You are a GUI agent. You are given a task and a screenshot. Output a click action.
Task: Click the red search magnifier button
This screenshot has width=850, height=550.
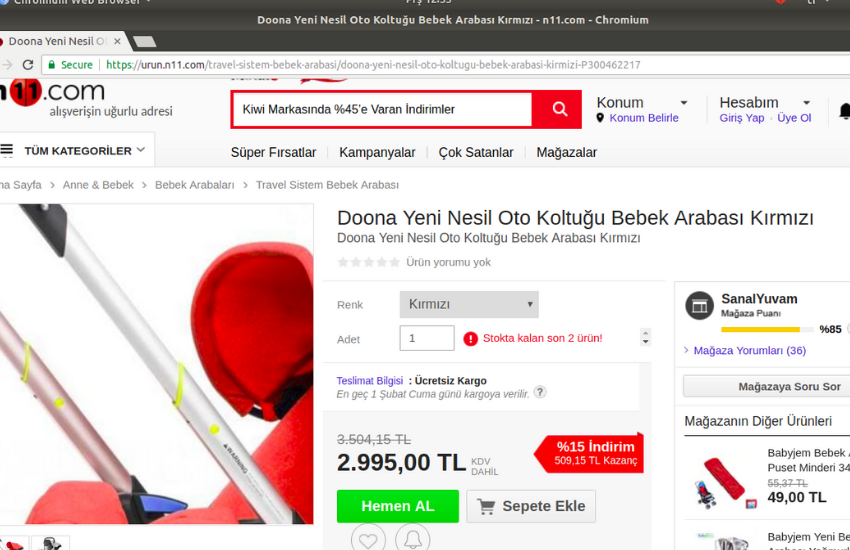[558, 109]
